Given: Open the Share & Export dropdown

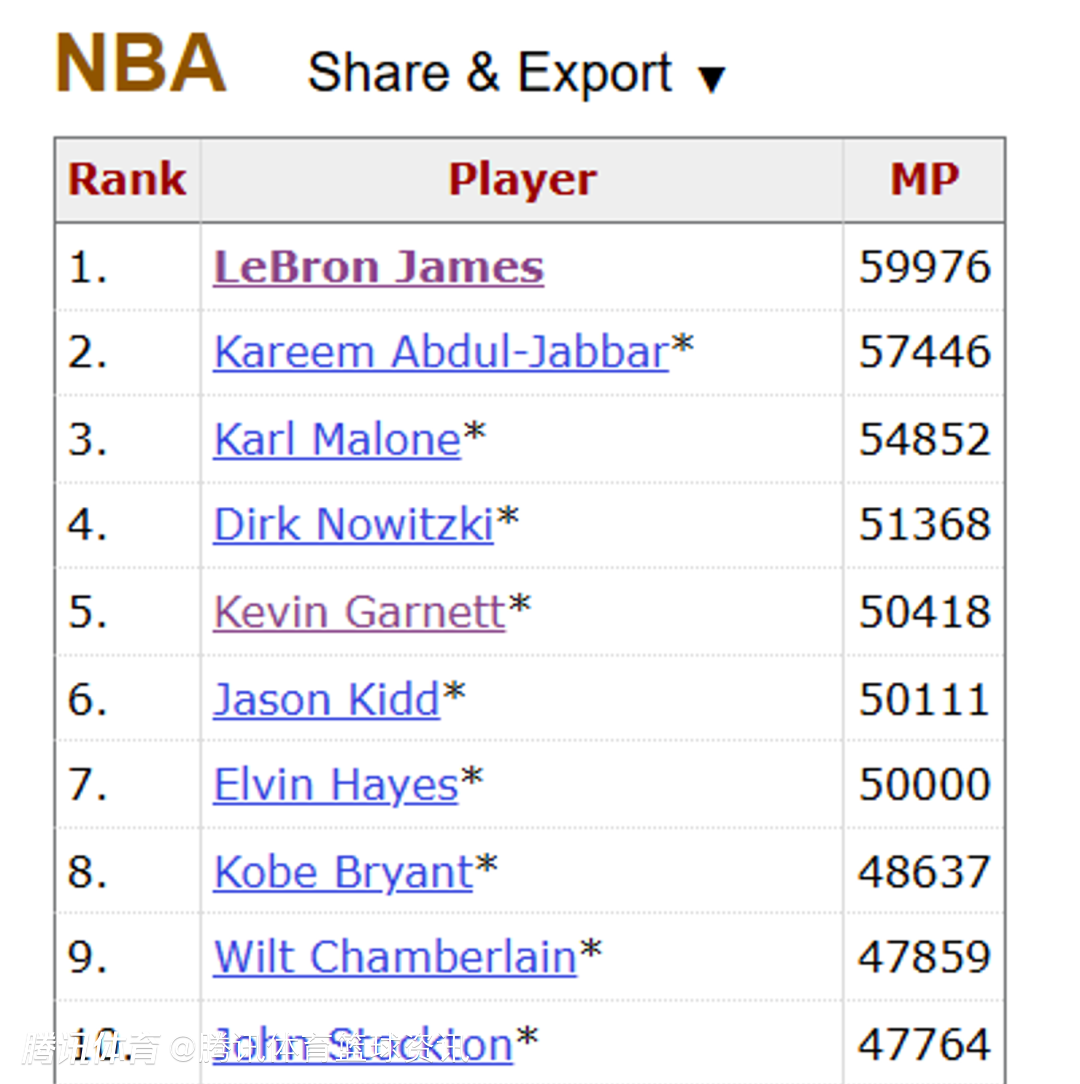Looking at the screenshot, I should (x=490, y=73).
